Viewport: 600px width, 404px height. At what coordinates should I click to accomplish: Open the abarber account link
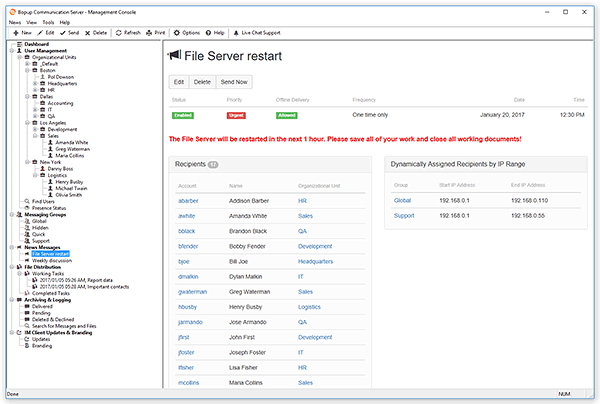click(188, 201)
